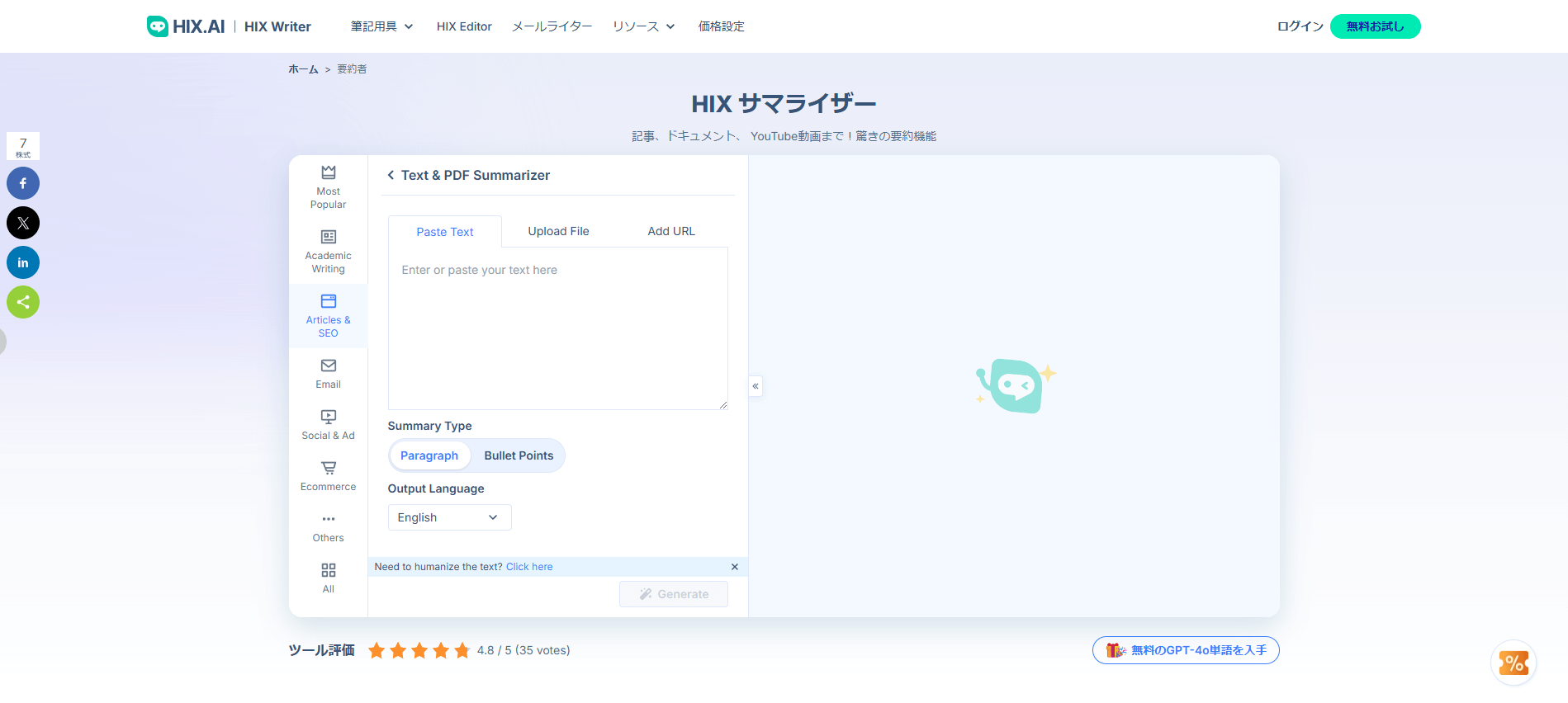
Task: Switch to the Paste Text tab
Action: pyautogui.click(x=445, y=232)
